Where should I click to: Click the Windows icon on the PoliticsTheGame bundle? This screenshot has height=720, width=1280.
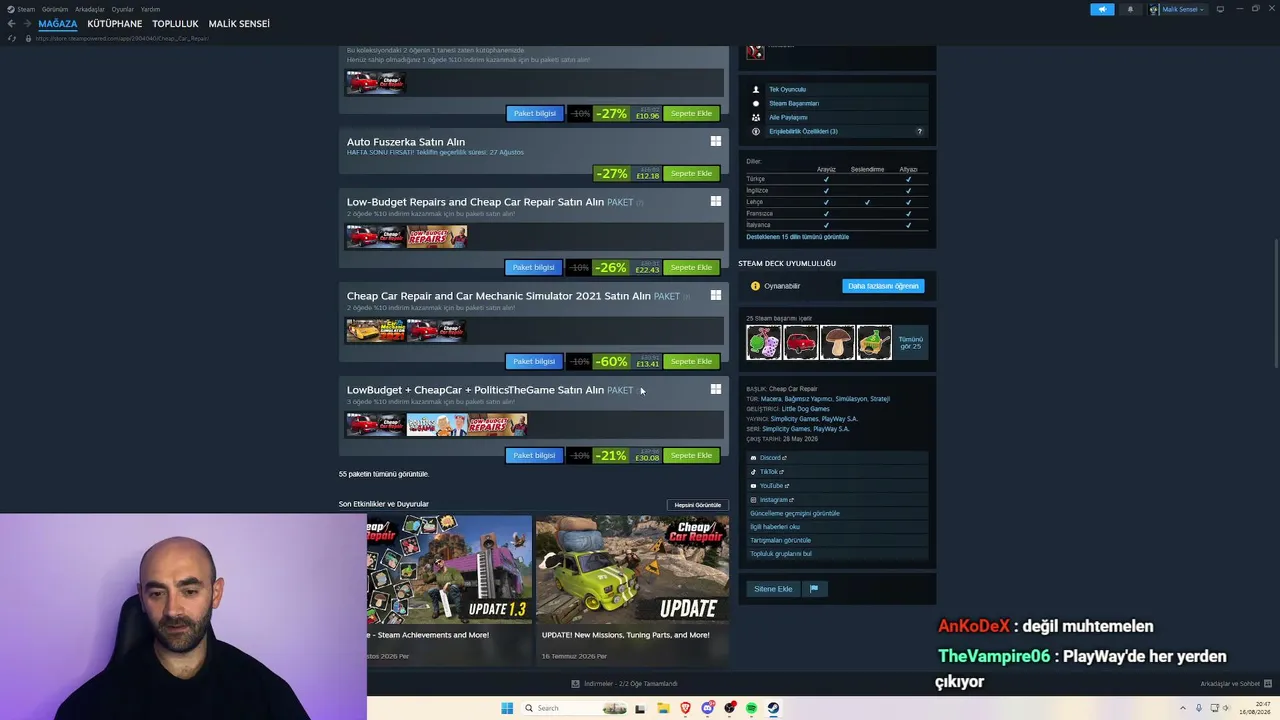click(x=716, y=390)
